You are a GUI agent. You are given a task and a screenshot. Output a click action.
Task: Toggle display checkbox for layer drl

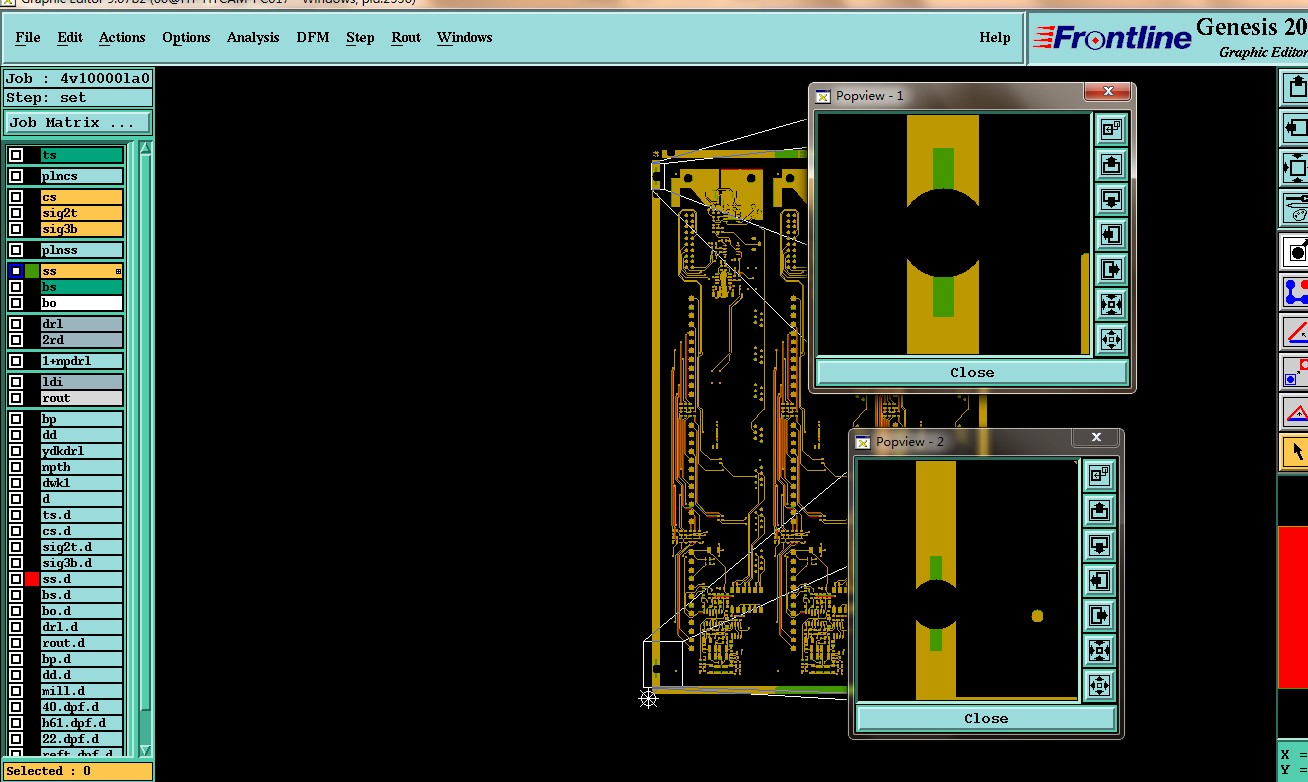pyautogui.click(x=16, y=324)
